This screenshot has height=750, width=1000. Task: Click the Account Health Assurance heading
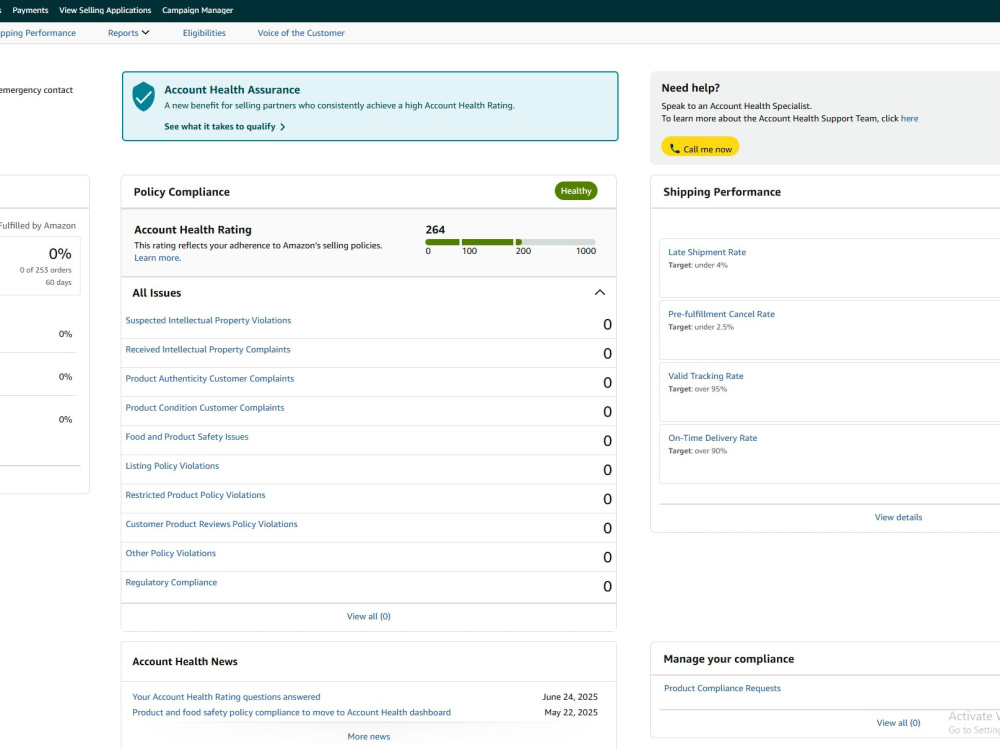(x=232, y=90)
